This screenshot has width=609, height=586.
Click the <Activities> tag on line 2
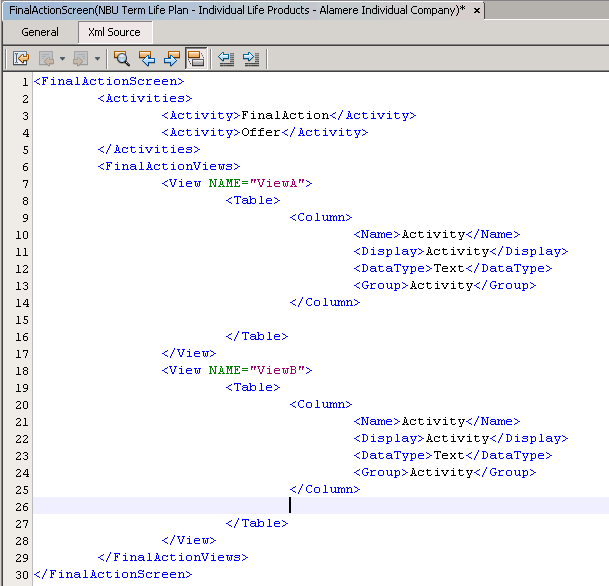pyautogui.click(x=145, y=98)
